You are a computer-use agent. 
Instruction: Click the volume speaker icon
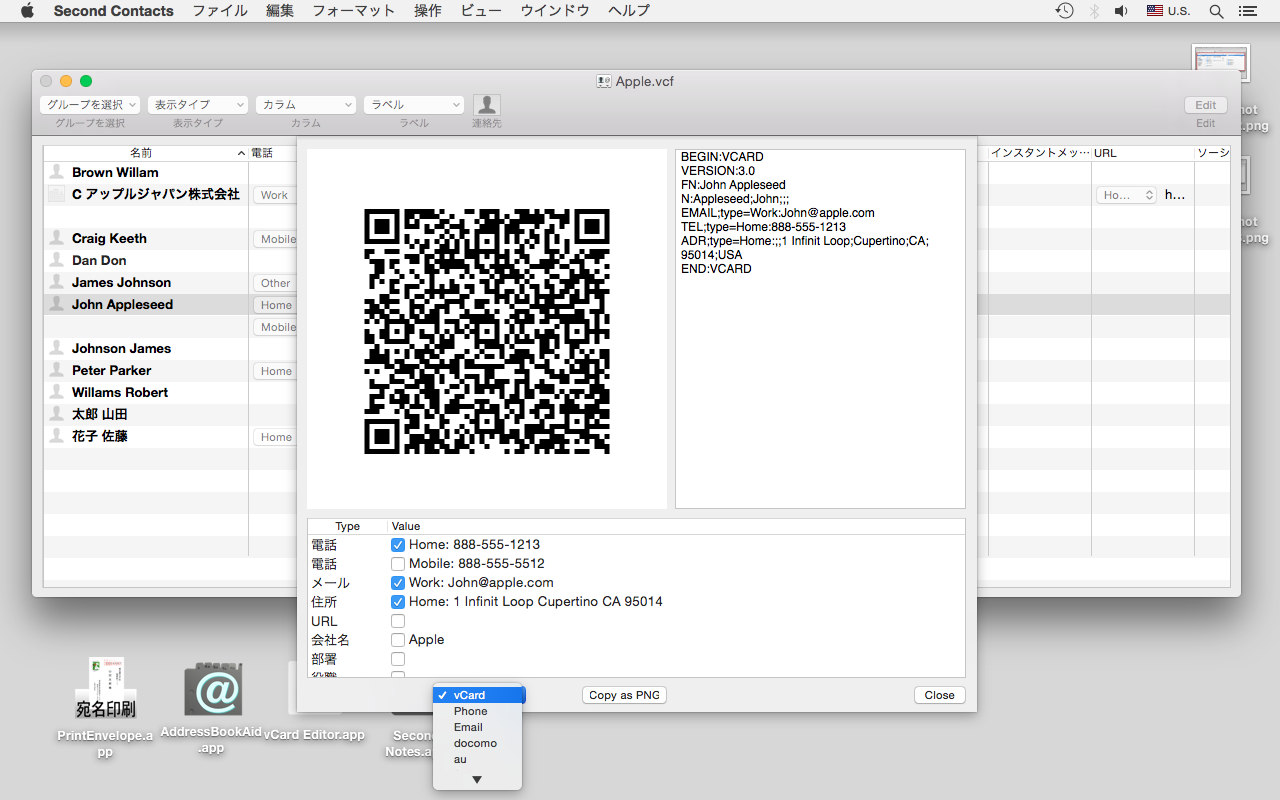(1122, 11)
